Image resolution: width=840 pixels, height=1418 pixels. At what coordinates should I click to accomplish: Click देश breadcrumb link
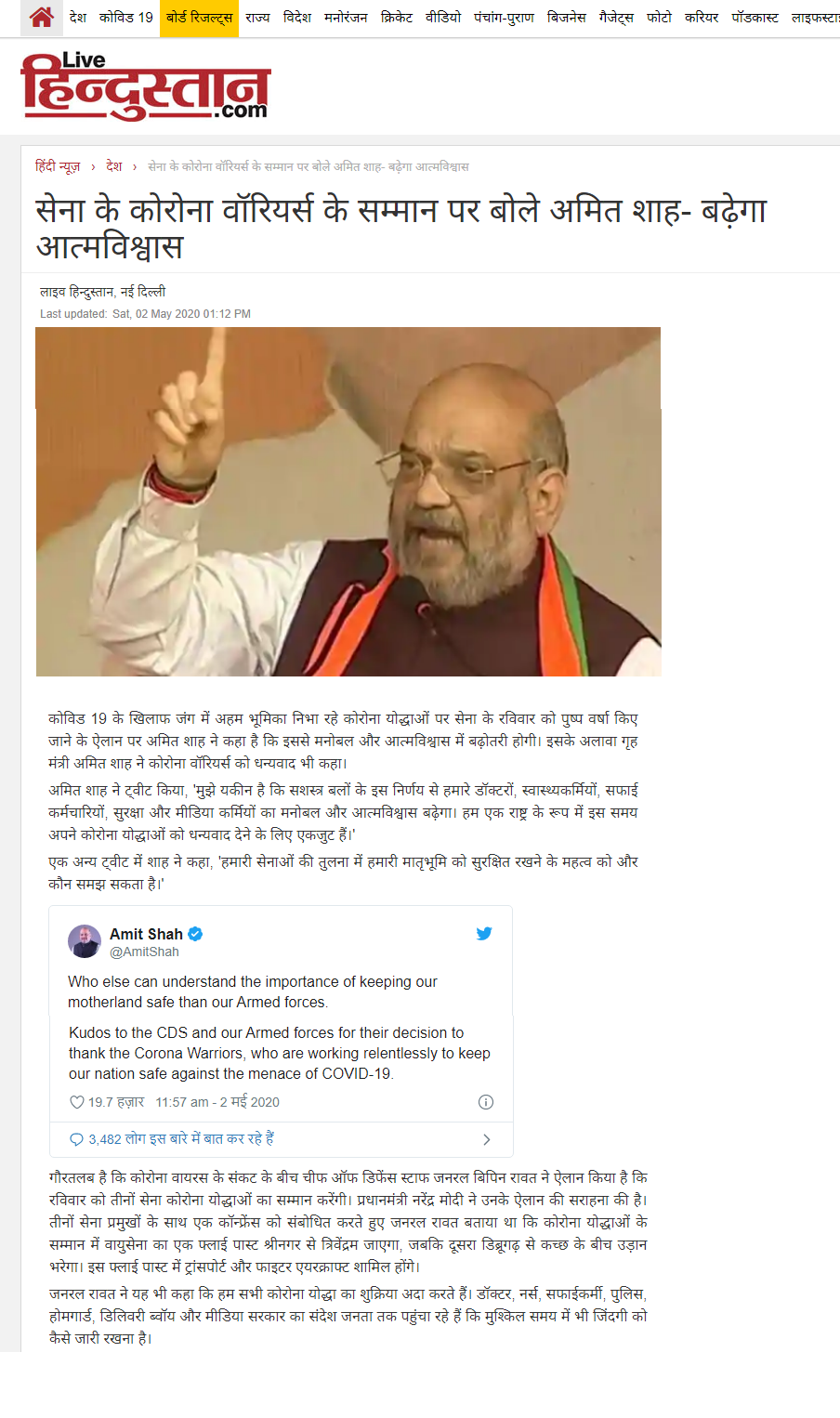(114, 166)
